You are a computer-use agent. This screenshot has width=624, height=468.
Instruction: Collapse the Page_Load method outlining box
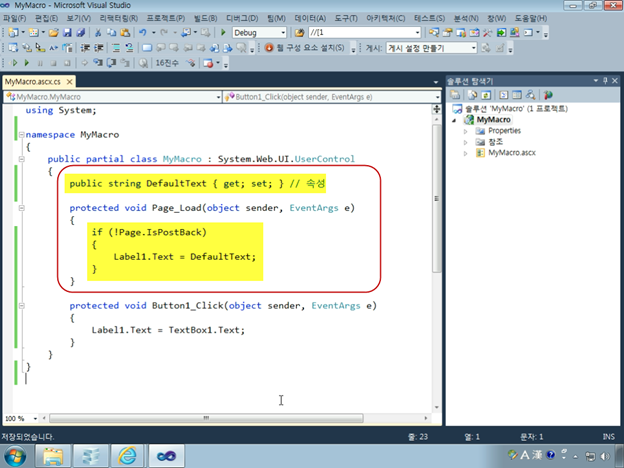click(x=21, y=208)
